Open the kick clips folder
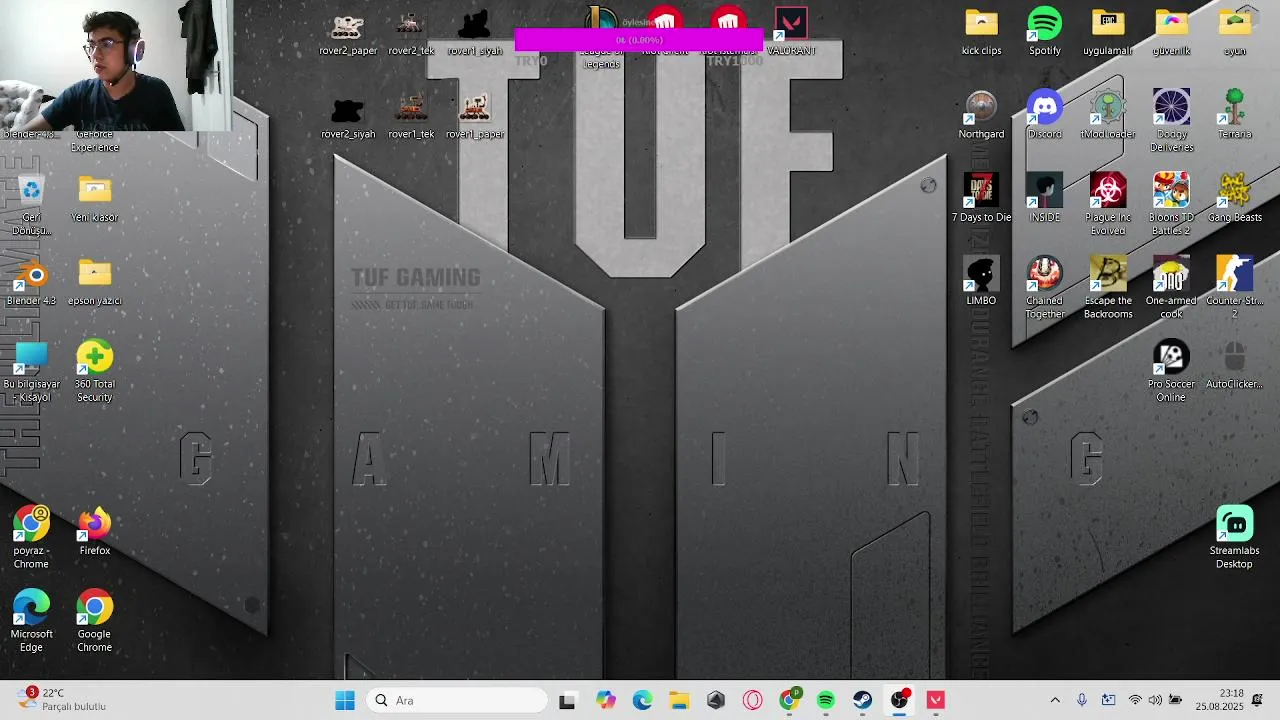Viewport: 1280px width, 720px height. 981,32
